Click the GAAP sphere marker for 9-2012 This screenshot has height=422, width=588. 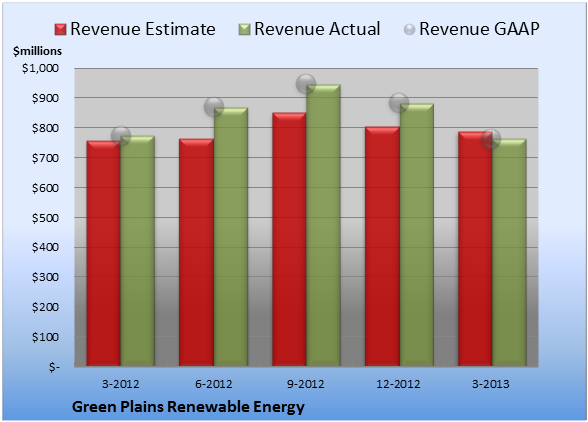click(x=306, y=84)
